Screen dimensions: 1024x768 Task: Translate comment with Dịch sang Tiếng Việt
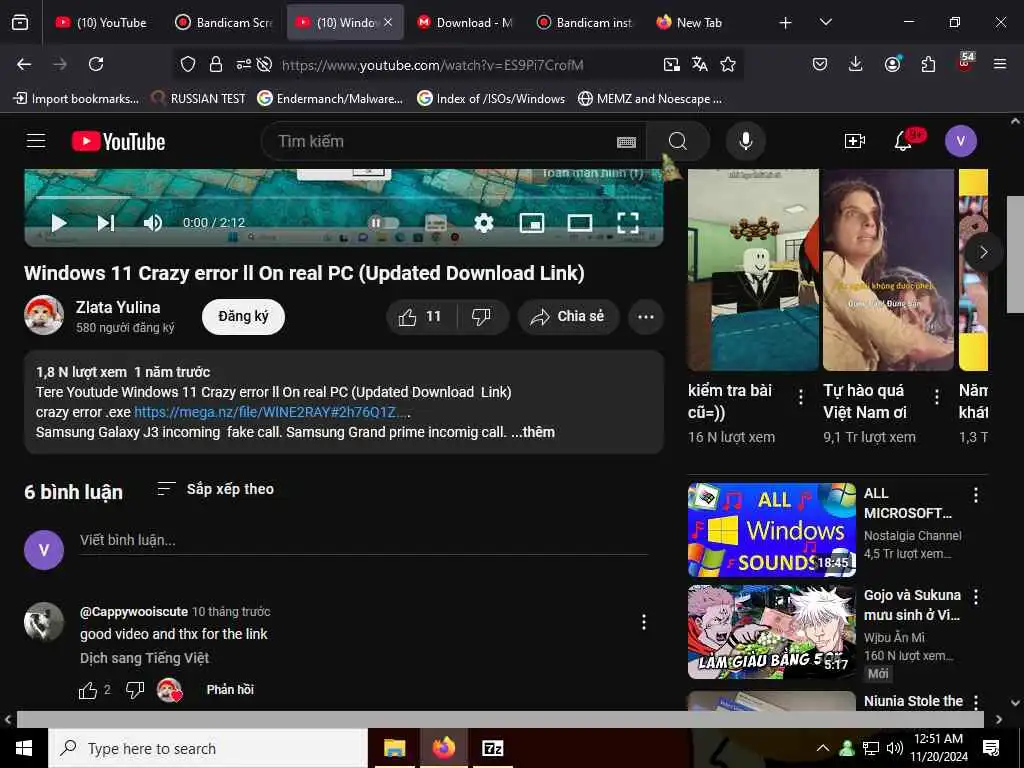[x=144, y=658]
